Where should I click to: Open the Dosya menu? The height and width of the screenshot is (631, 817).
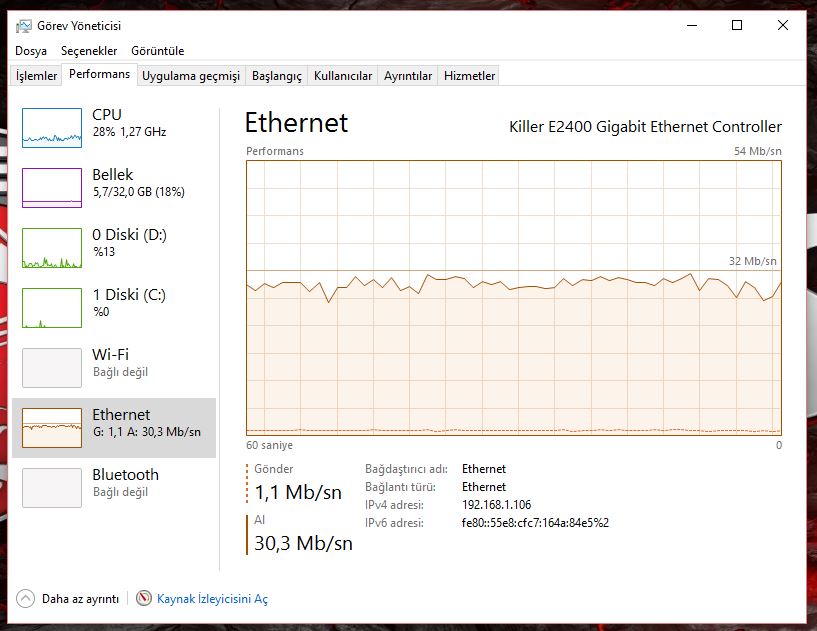click(31, 51)
